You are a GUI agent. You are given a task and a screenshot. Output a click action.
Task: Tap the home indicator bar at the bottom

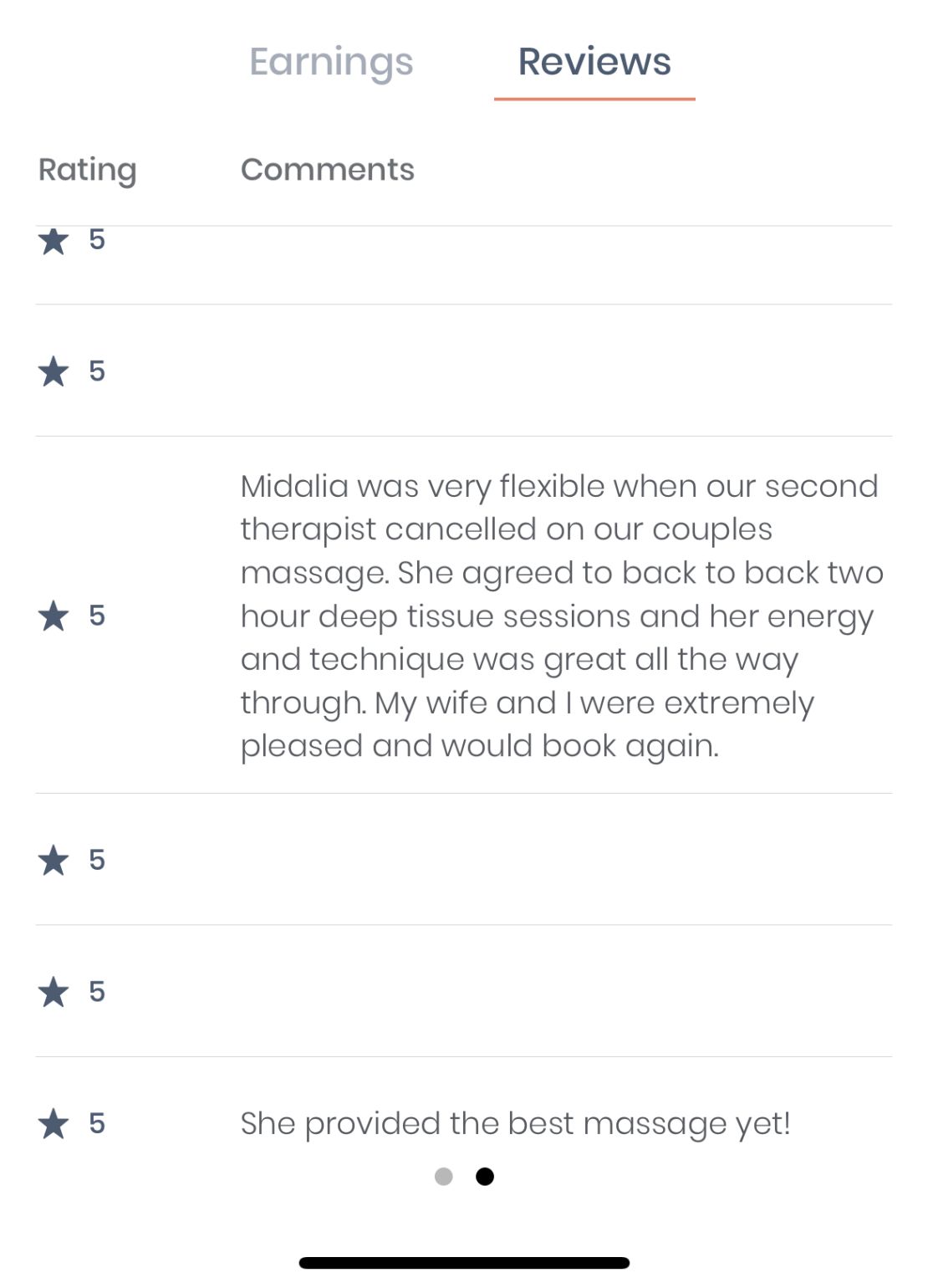tap(464, 1263)
